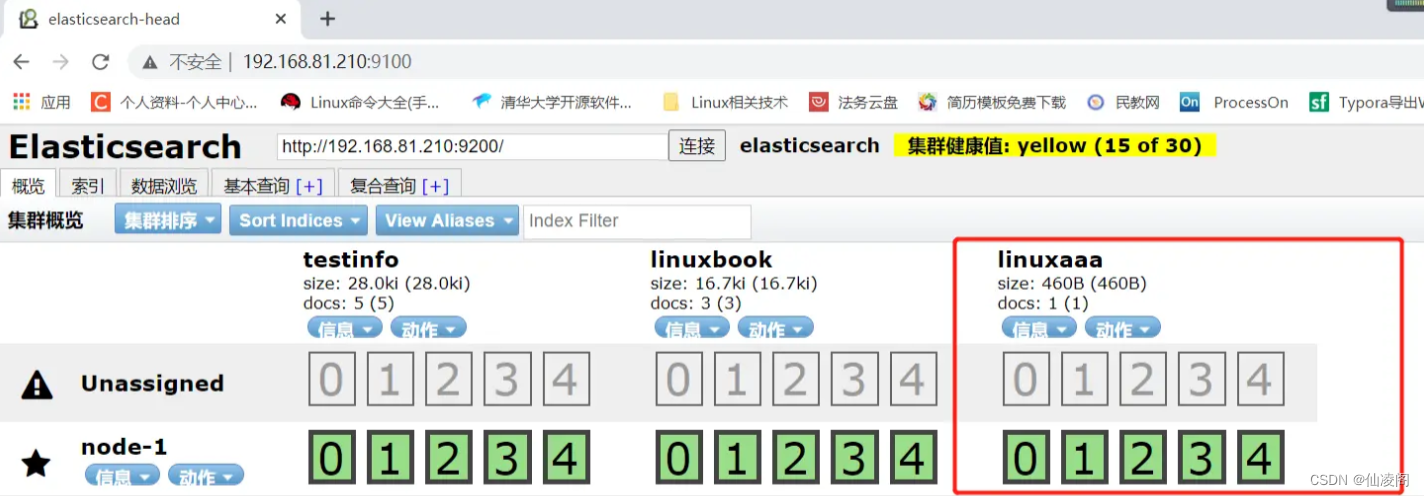Image resolution: width=1424 pixels, height=496 pixels.
Task: Open linuxaaa index 信息 dropdown
Action: coord(1038,328)
